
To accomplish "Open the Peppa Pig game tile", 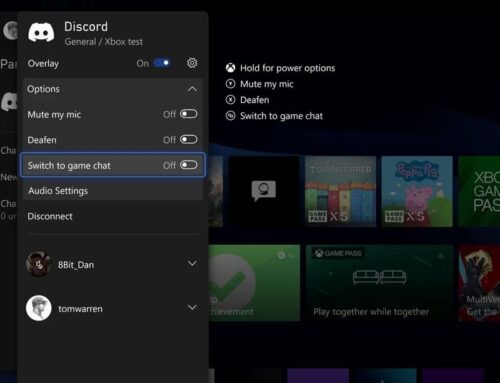I will pyautogui.click(x=417, y=191).
